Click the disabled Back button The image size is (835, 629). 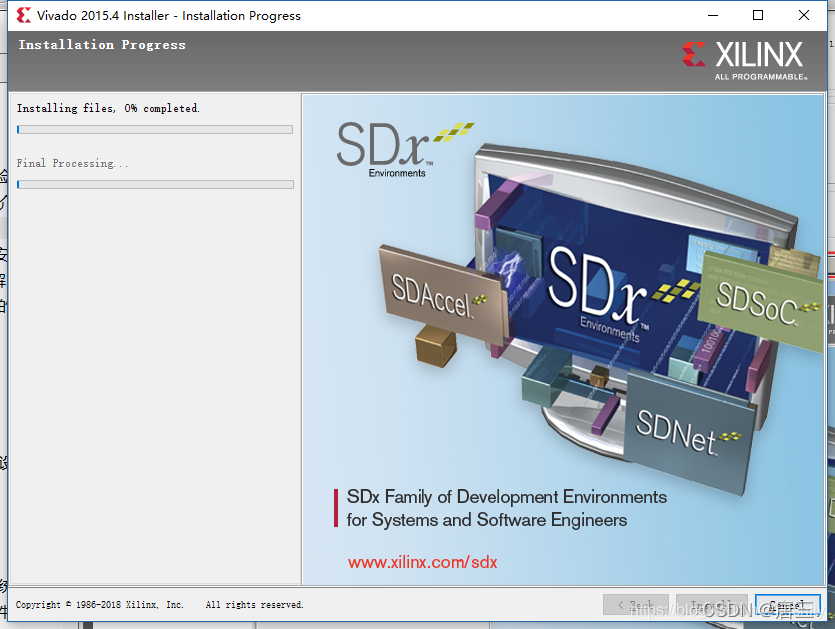pos(635,605)
